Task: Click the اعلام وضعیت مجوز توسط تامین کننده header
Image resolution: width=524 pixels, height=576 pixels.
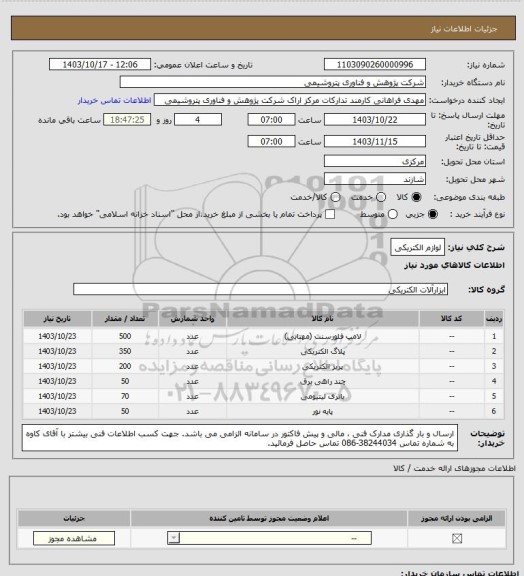Action: coord(269,518)
